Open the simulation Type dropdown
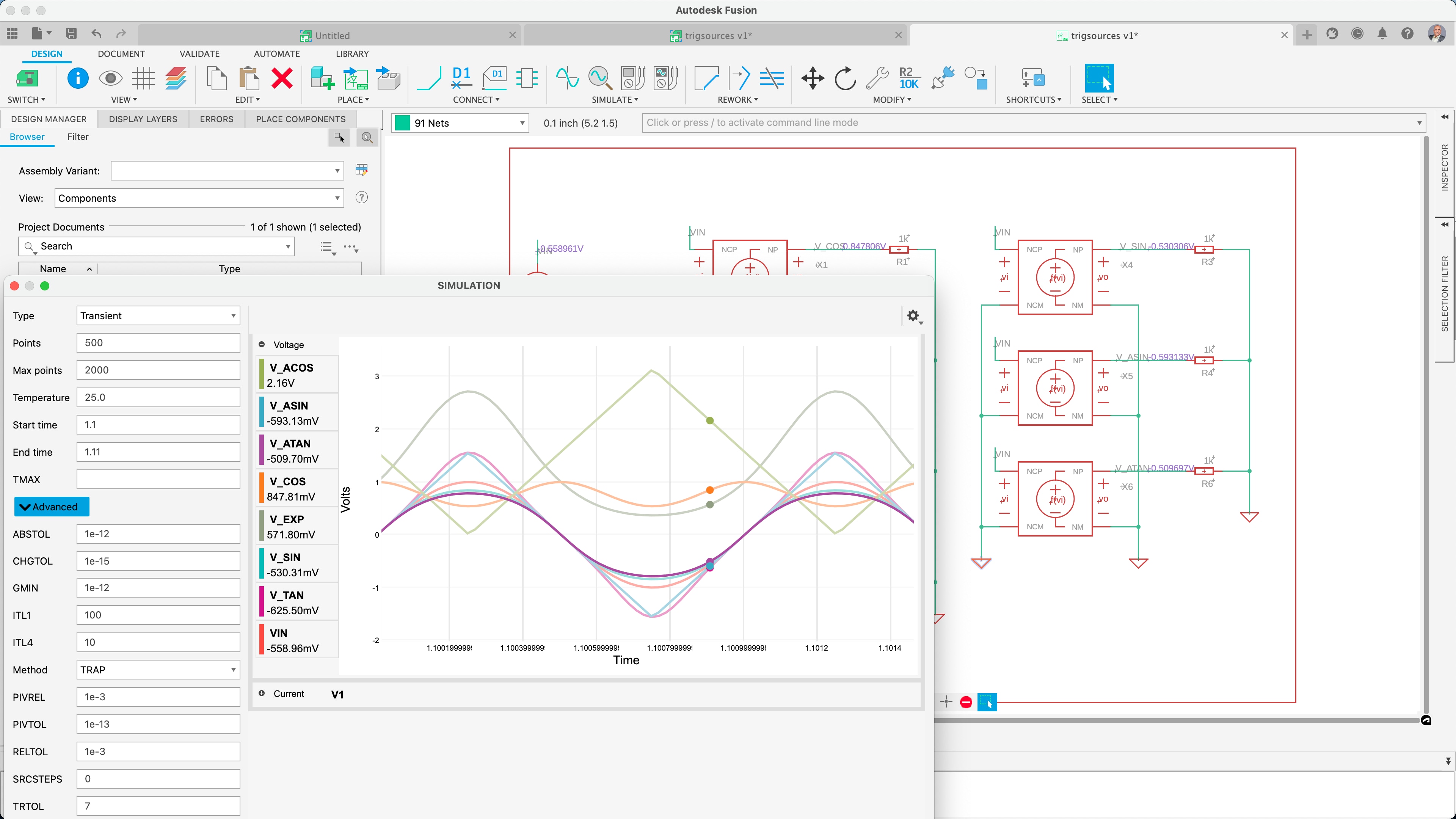Viewport: 1456px width, 819px height. pos(157,315)
